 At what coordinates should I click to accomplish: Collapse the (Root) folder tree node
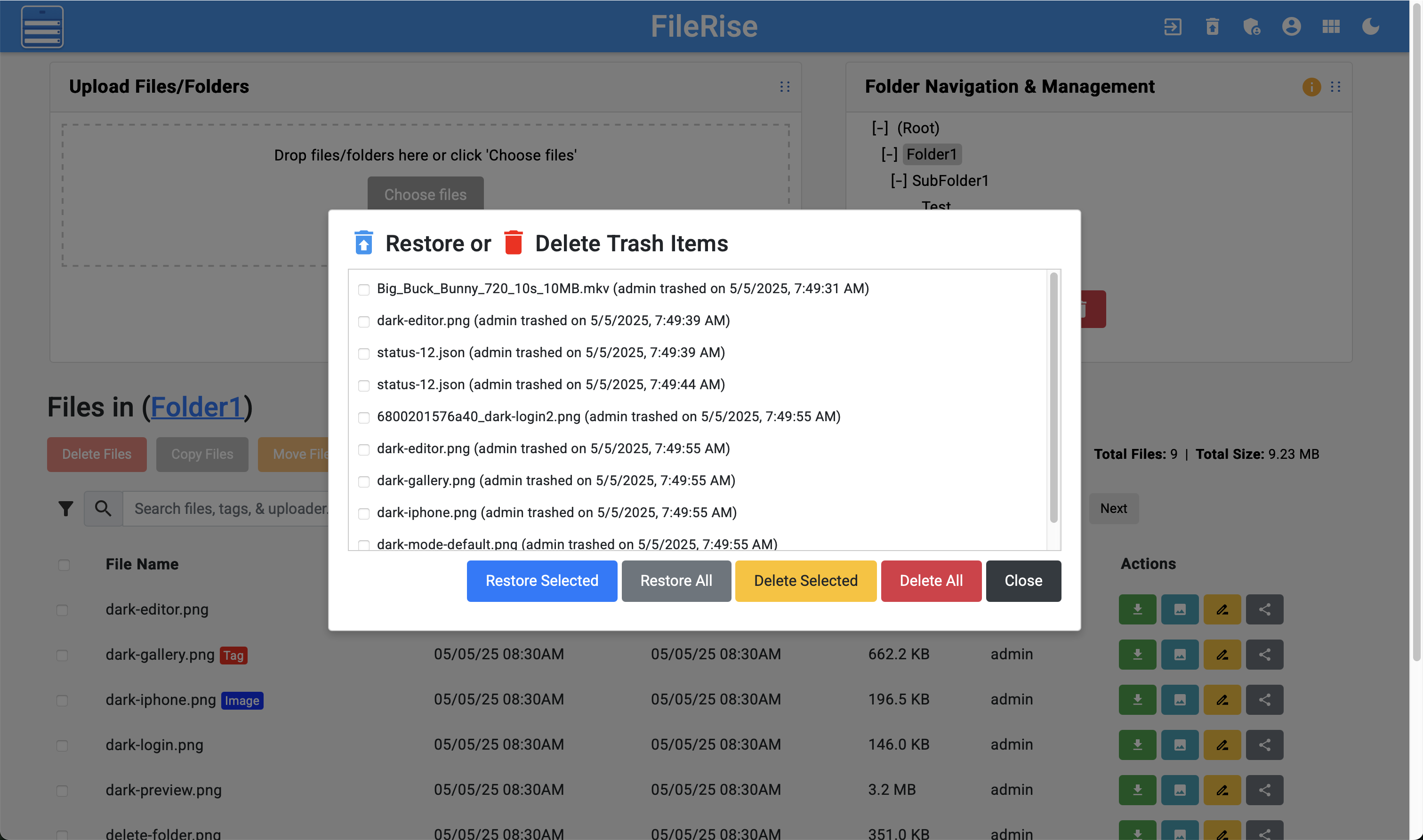tap(880, 128)
